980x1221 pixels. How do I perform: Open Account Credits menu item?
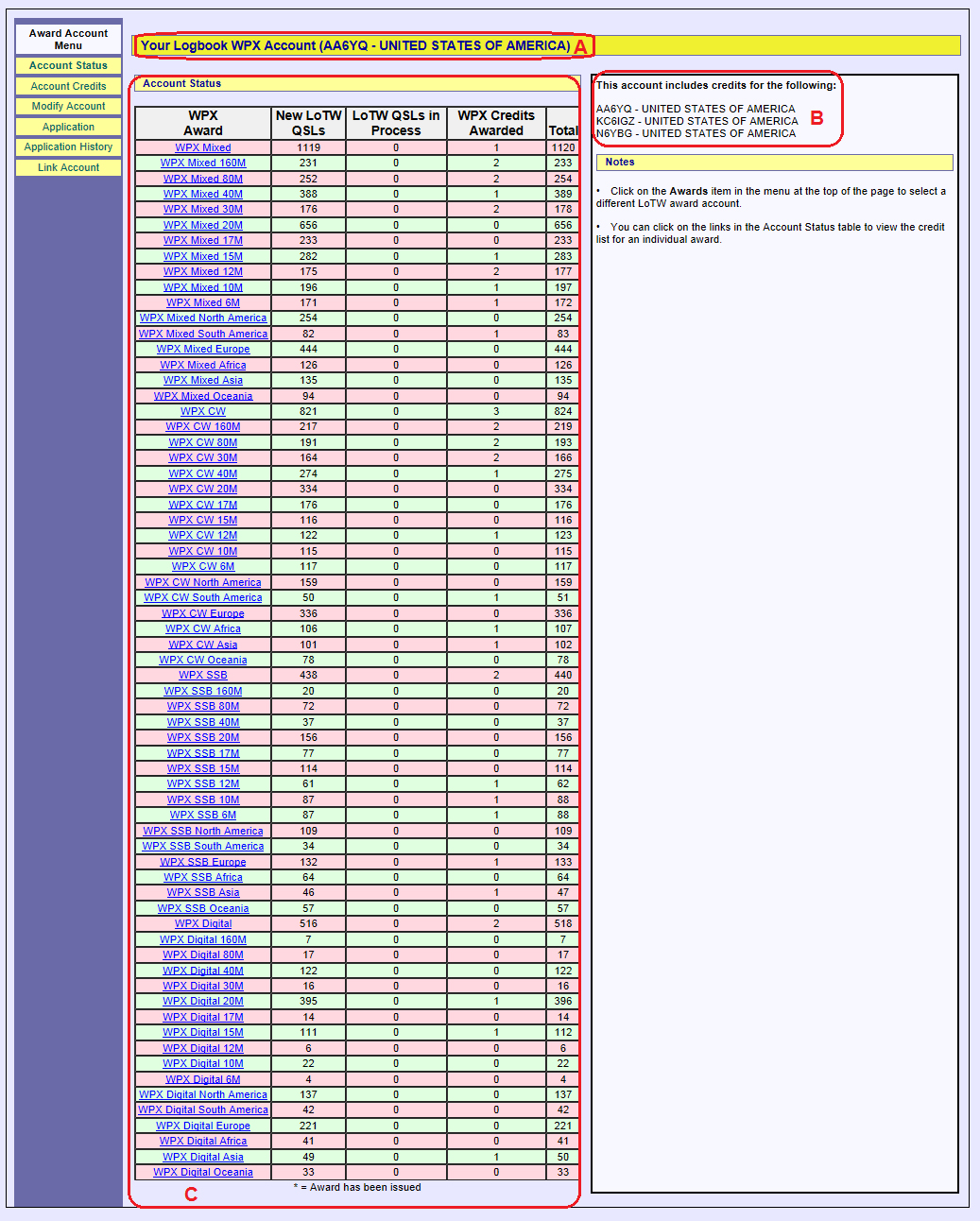coord(68,86)
